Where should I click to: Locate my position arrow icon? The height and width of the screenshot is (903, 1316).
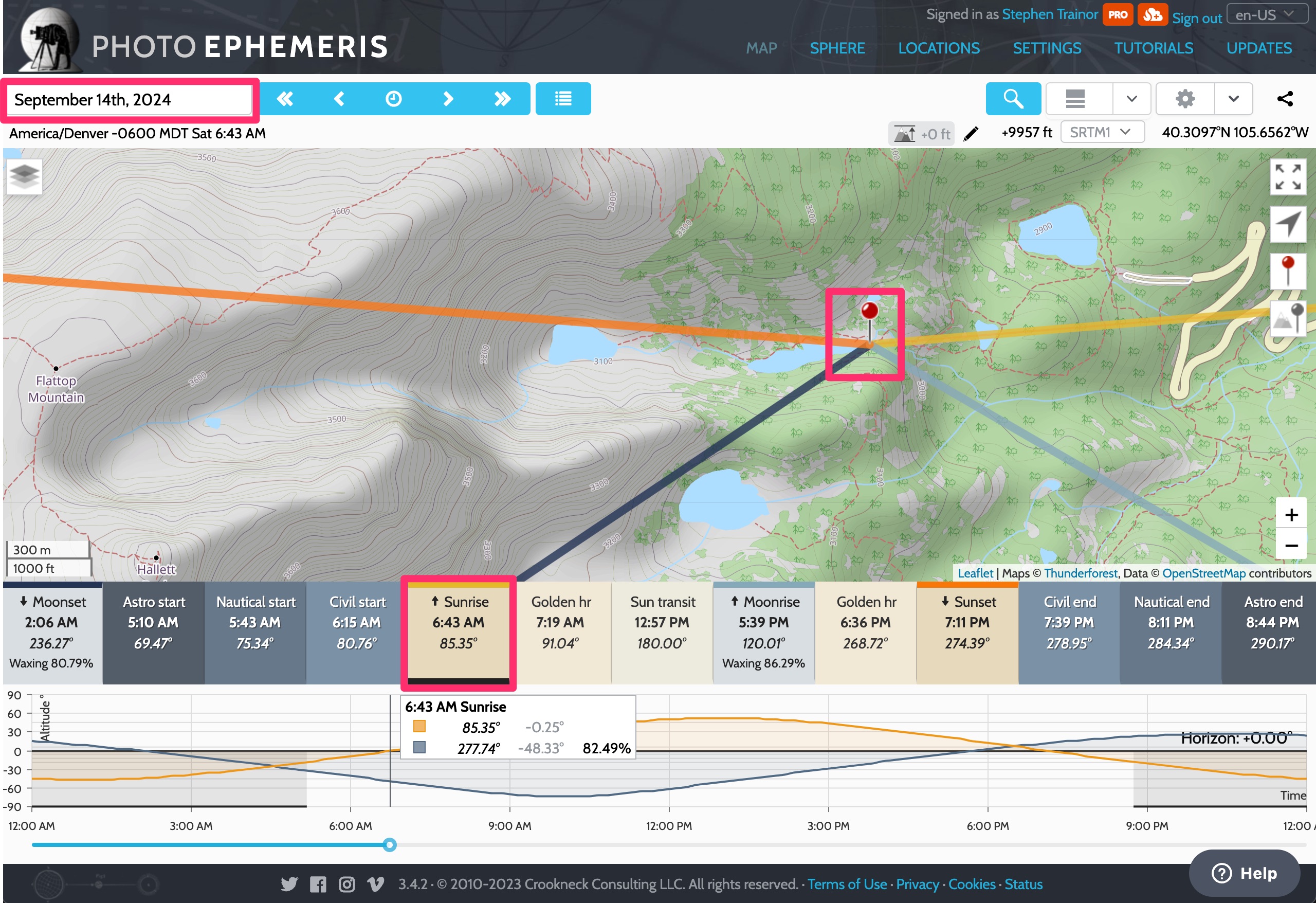tap(1287, 224)
